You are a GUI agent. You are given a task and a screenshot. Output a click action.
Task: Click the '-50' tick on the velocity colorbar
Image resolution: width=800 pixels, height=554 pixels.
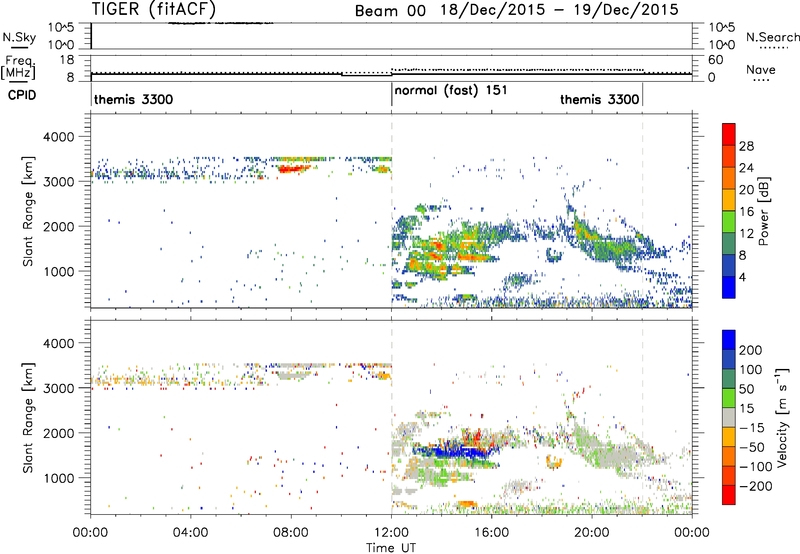tap(752, 447)
